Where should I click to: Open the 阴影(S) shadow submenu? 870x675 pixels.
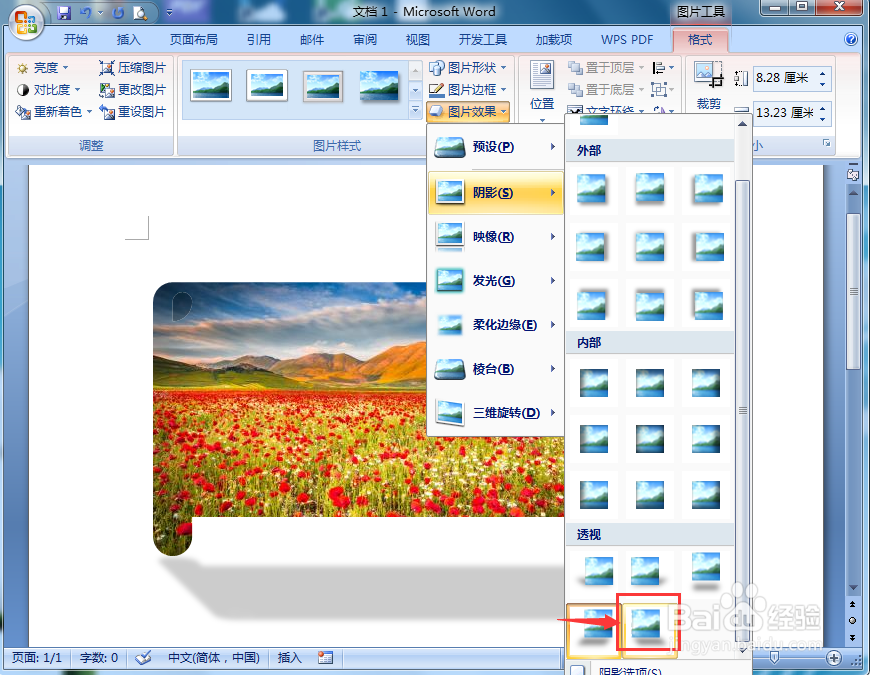click(495, 192)
